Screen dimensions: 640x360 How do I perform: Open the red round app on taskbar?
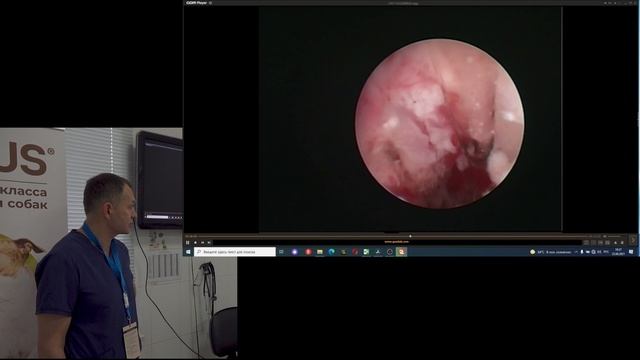click(x=308, y=252)
